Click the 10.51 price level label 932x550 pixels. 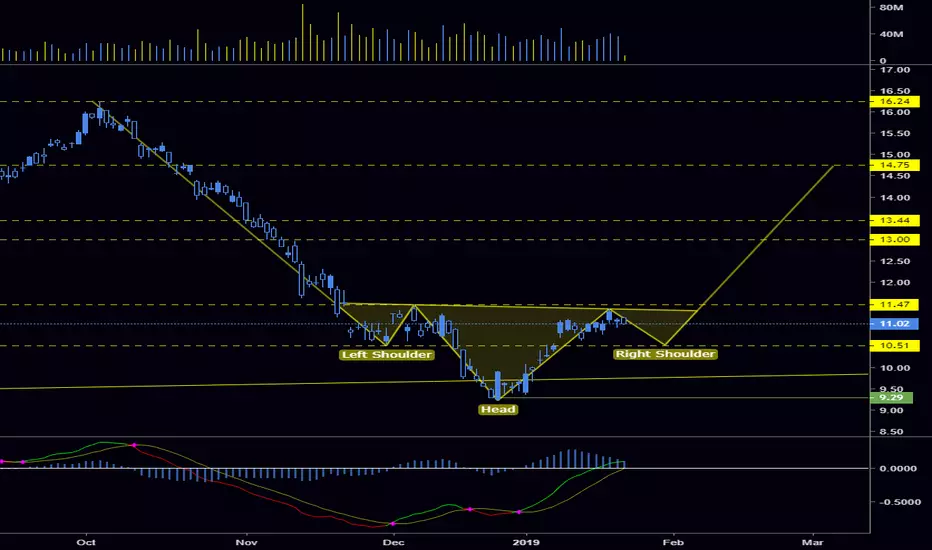(894, 345)
